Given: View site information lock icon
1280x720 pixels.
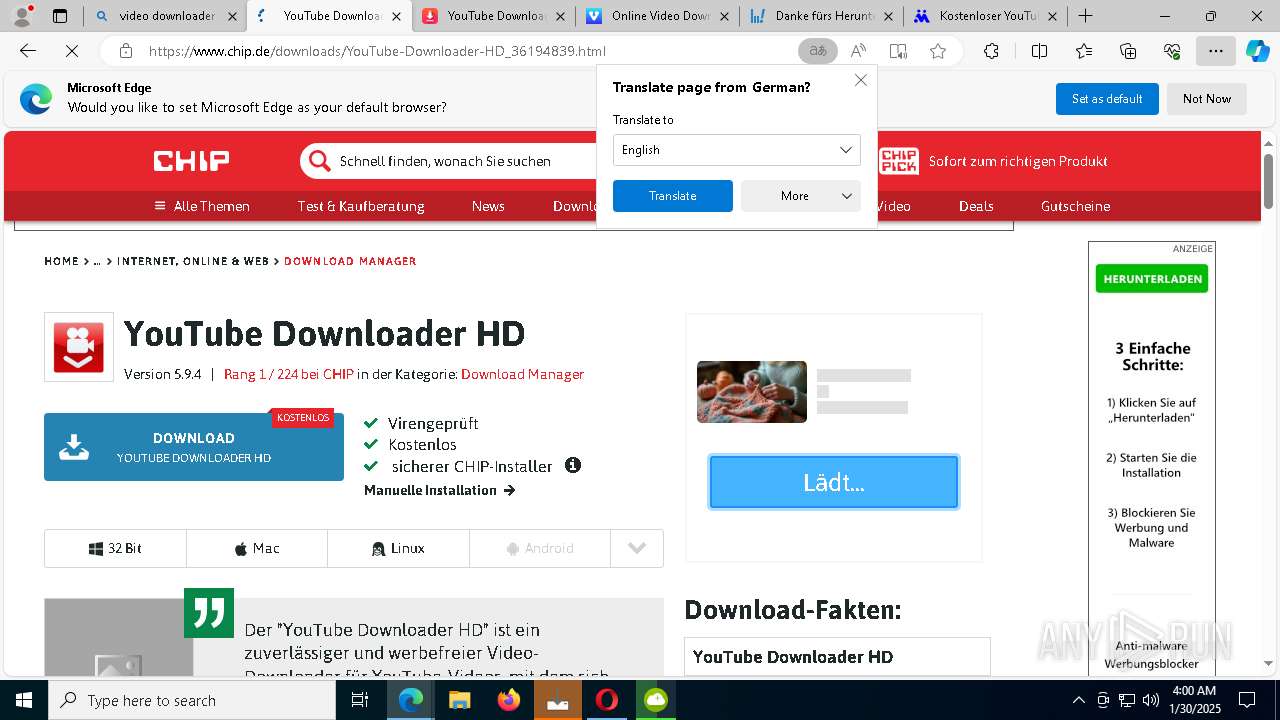Looking at the screenshot, I should click(x=125, y=51).
